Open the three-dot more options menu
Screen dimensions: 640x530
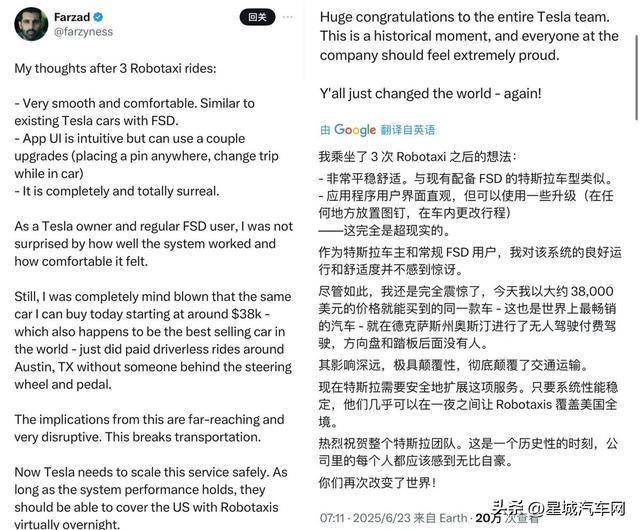click(x=288, y=17)
